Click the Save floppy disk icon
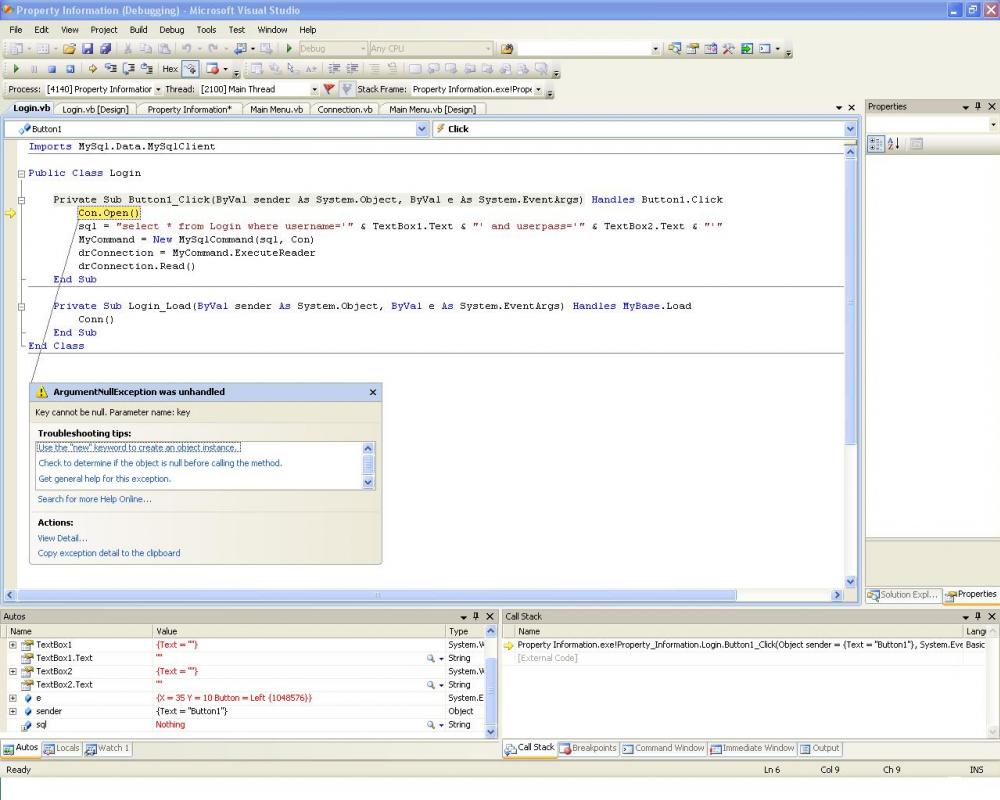 click(87, 48)
